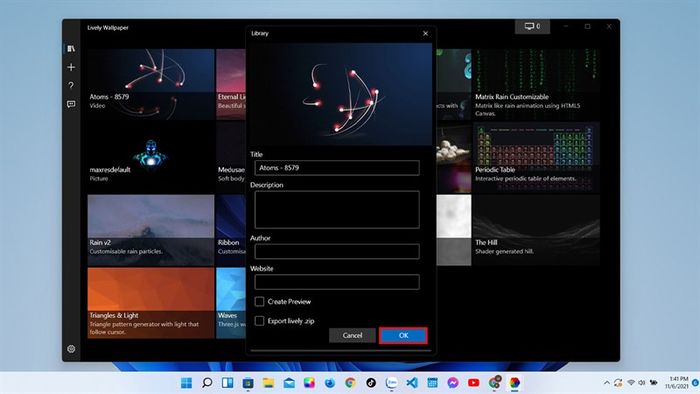
Task: Select the Periodic Table wallpaper tile
Action: coord(536,157)
